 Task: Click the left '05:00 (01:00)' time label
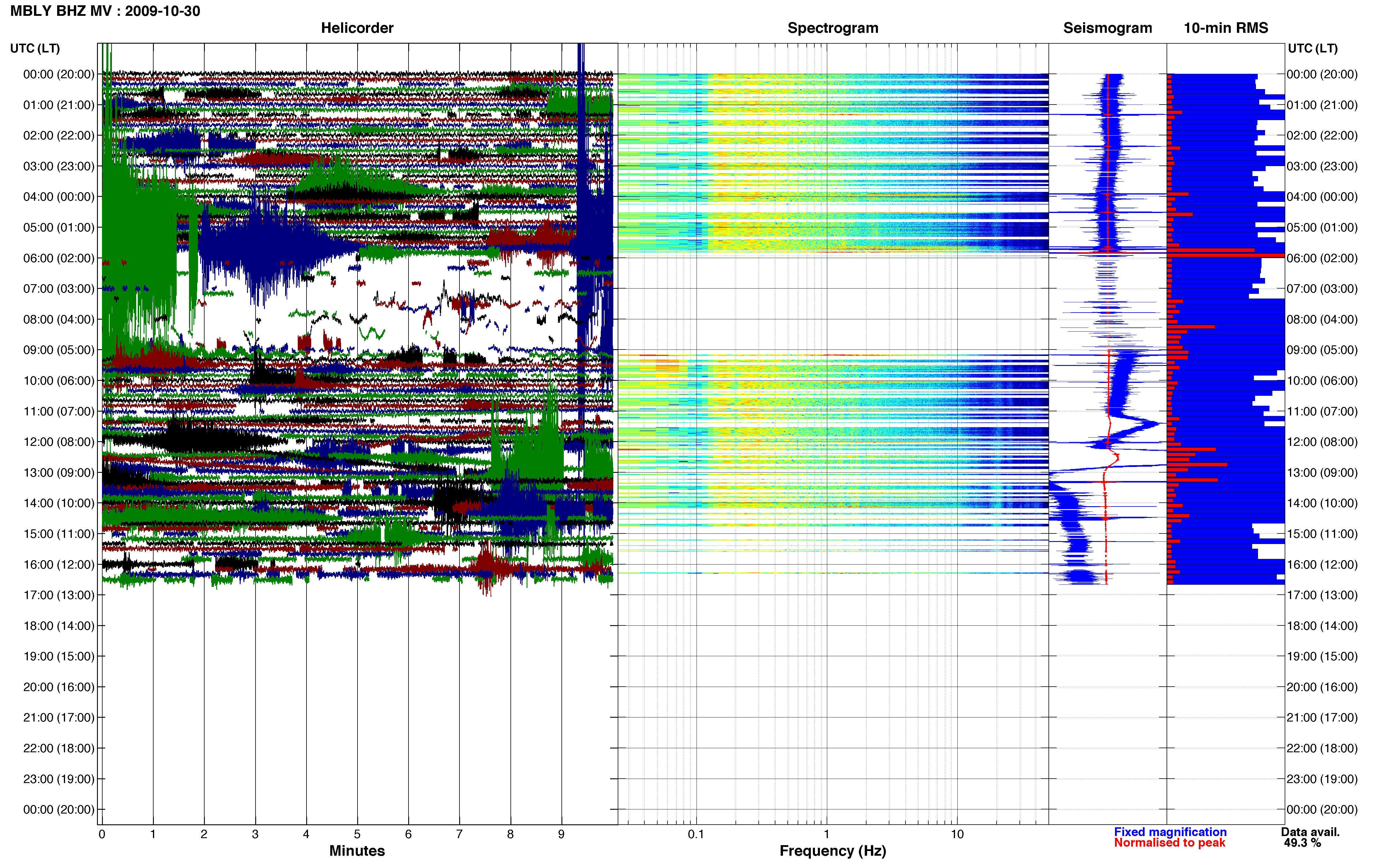pos(59,227)
